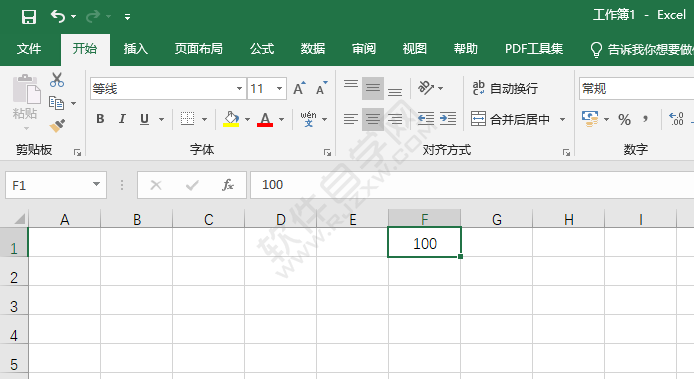Click the Tell Me search lightbulb box
694x379 pixels.
[642, 49]
